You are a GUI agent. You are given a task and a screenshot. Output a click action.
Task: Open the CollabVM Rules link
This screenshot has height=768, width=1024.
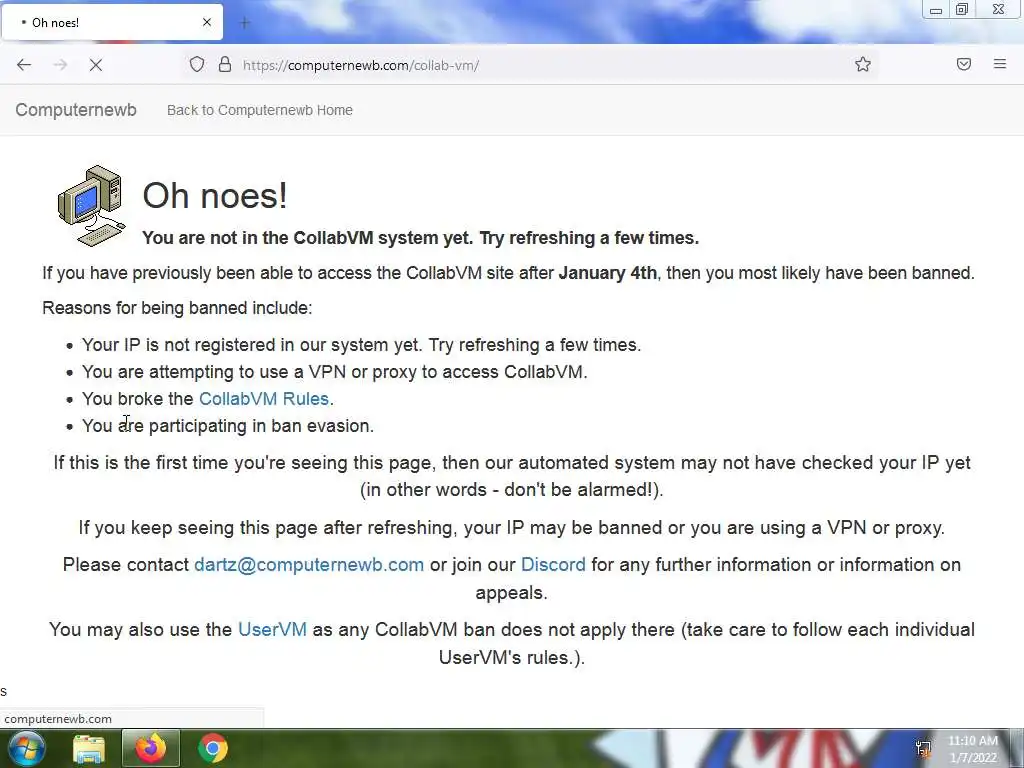[x=264, y=398]
